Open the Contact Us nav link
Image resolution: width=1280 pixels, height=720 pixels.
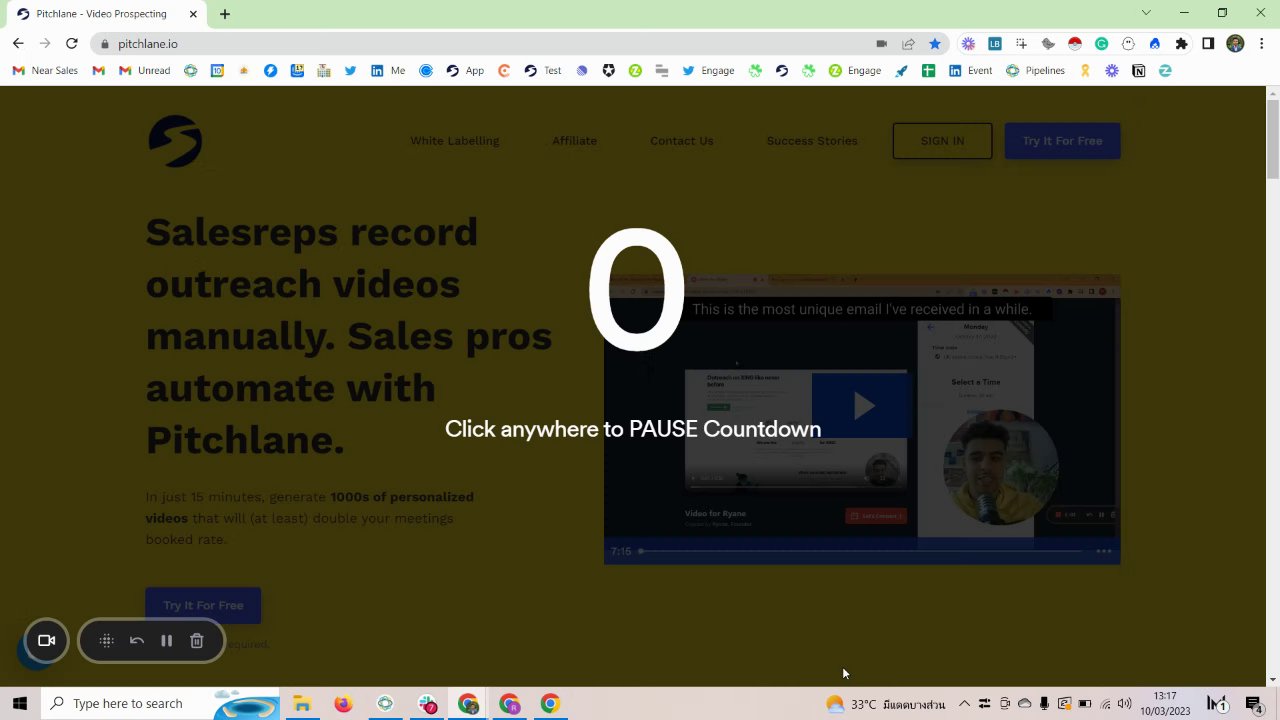click(681, 141)
